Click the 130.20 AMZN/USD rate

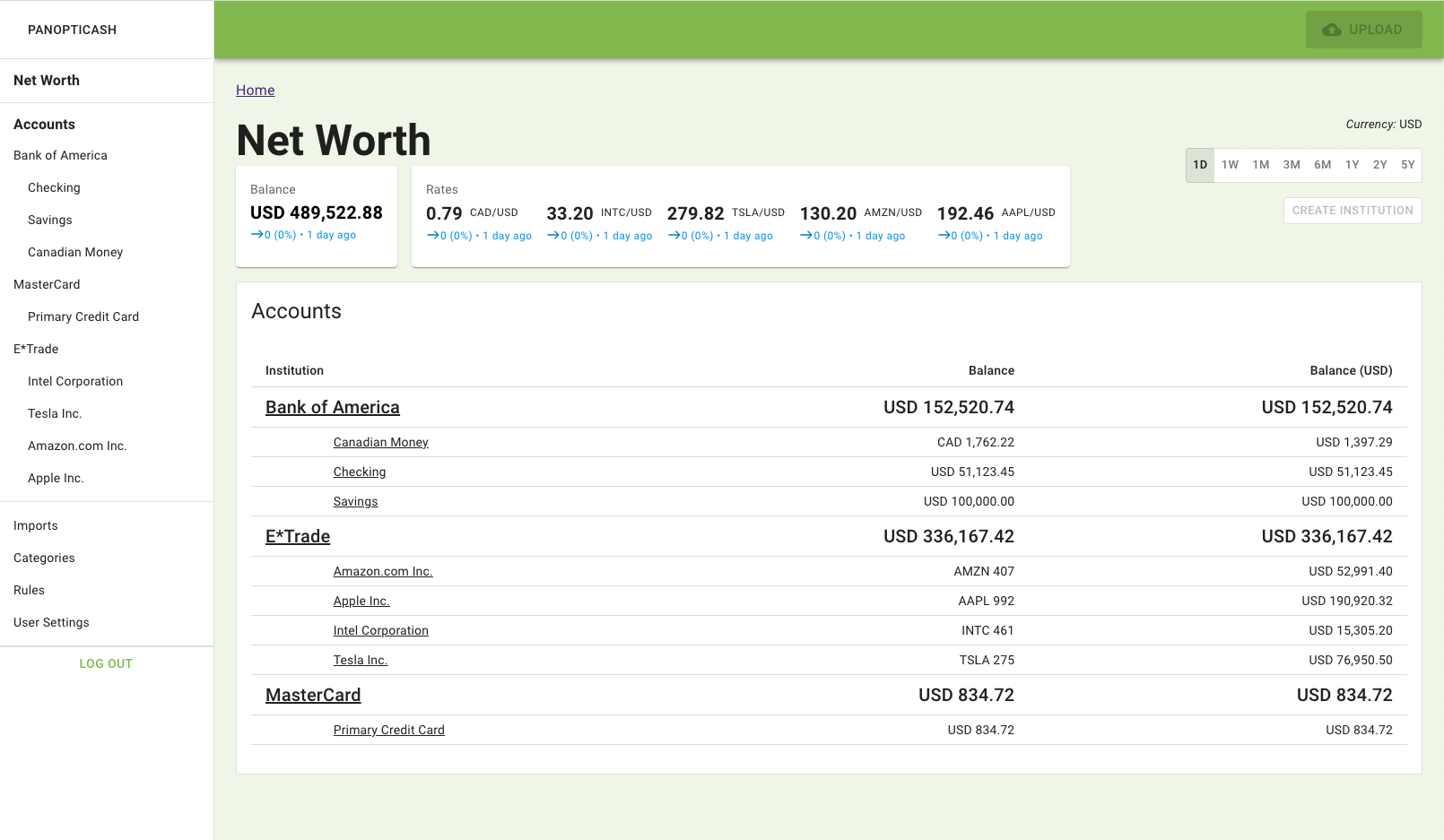click(x=861, y=213)
